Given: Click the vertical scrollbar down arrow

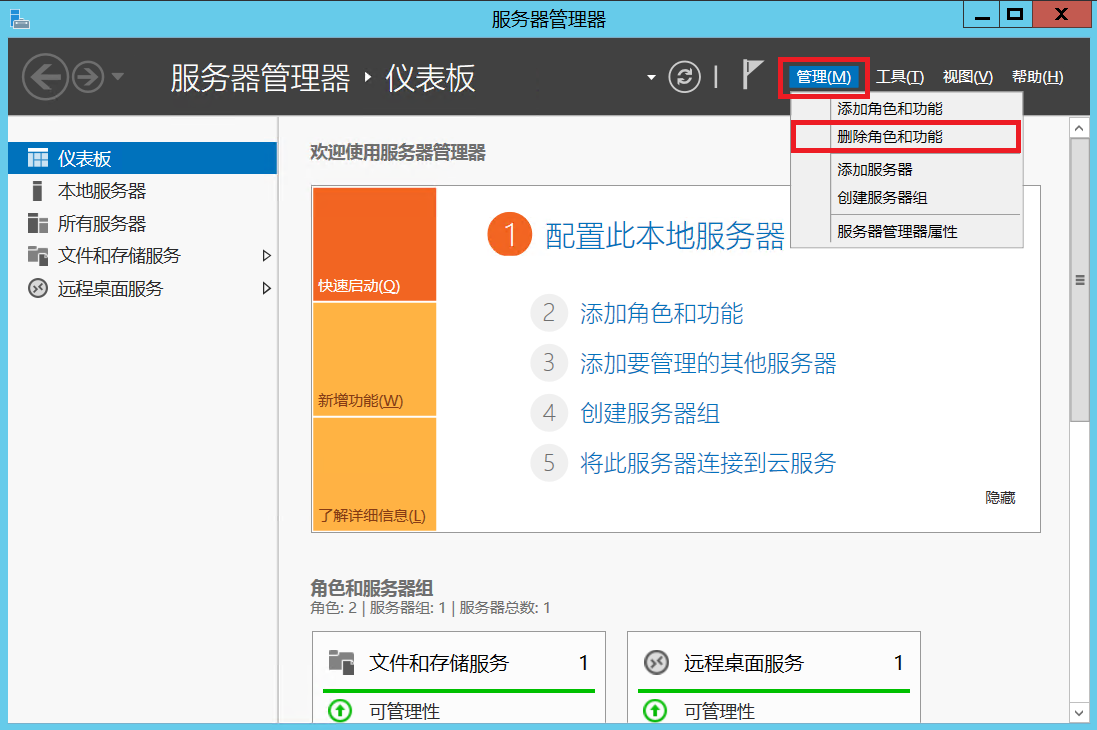Looking at the screenshot, I should [1079, 712].
